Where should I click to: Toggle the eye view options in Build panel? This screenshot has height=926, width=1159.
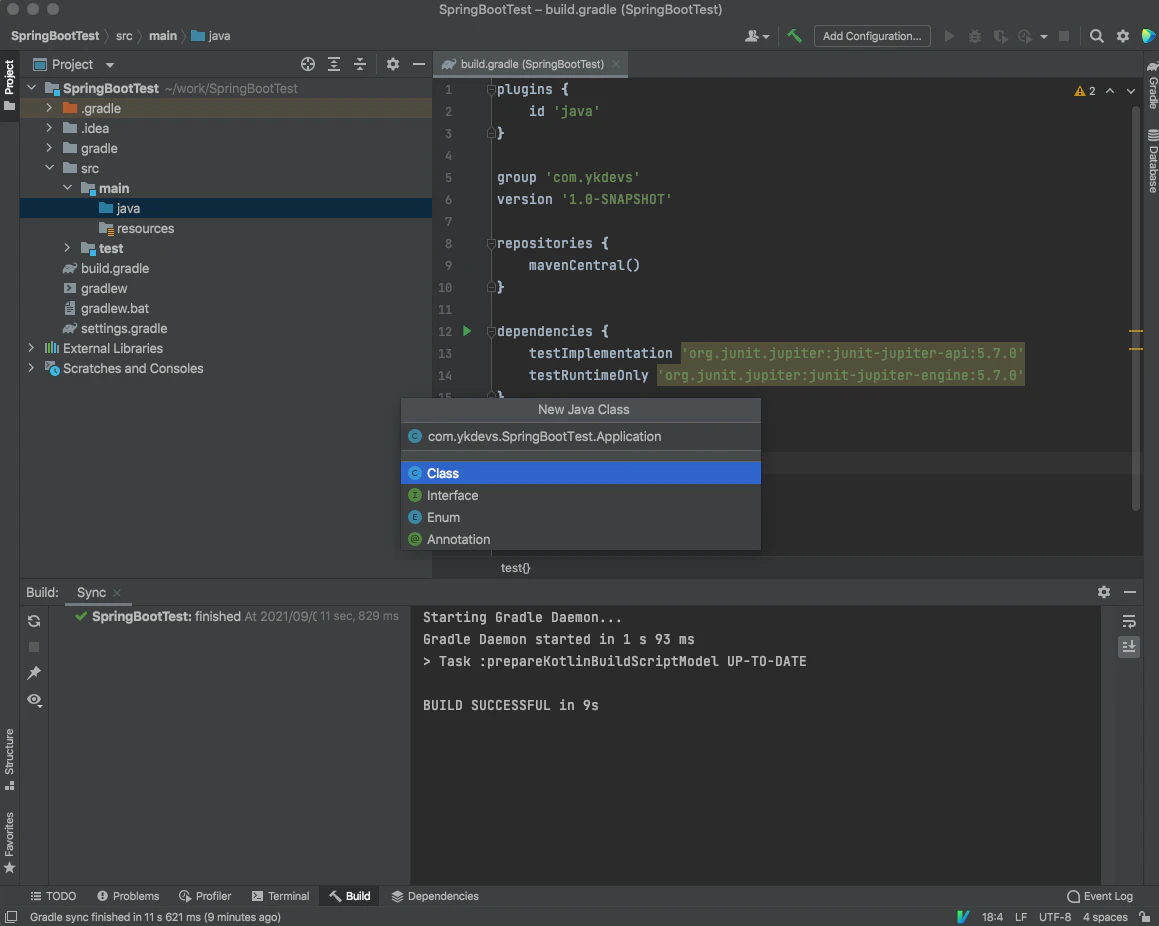pos(34,700)
